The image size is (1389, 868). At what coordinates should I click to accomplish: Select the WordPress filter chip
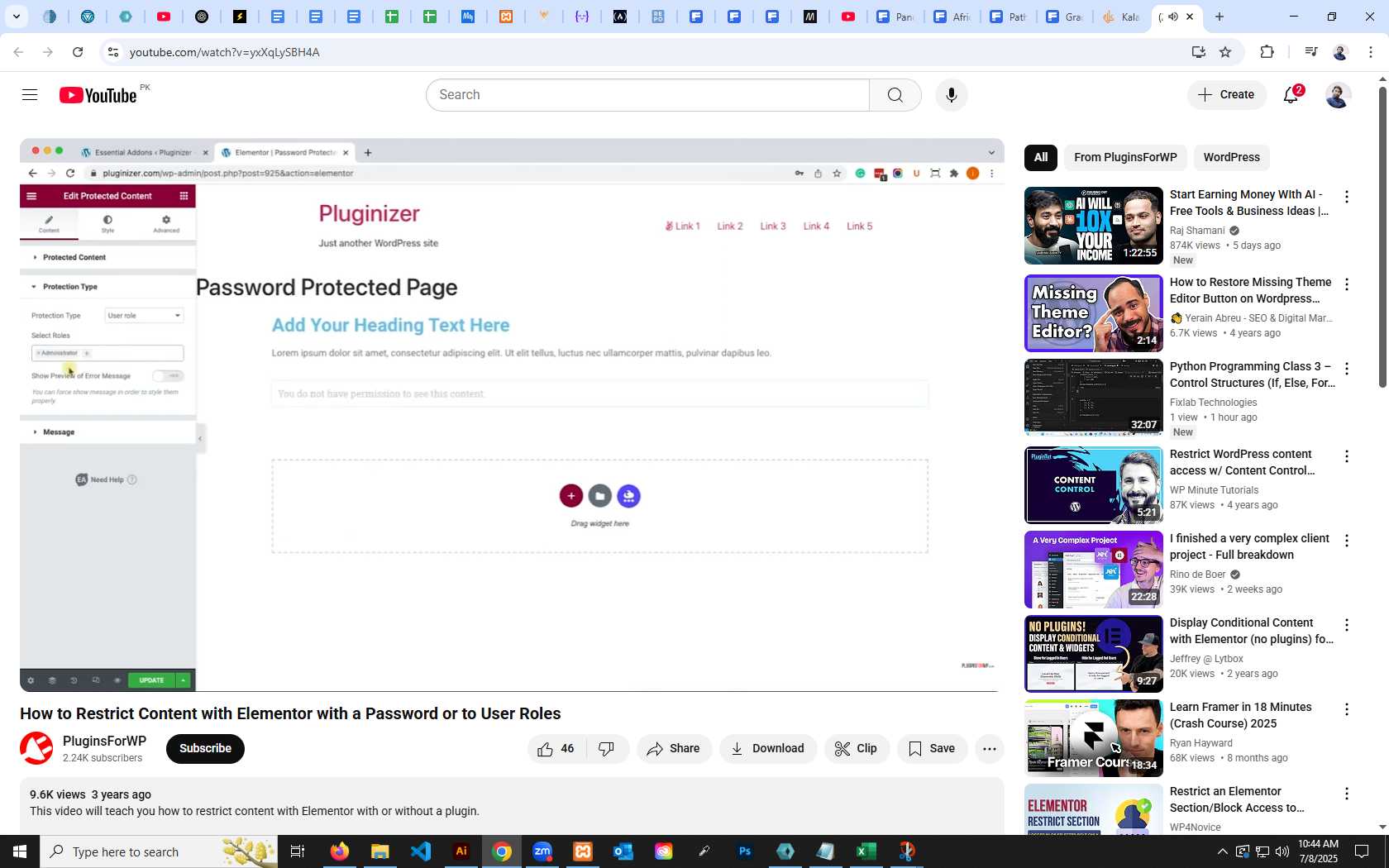coord(1231,158)
